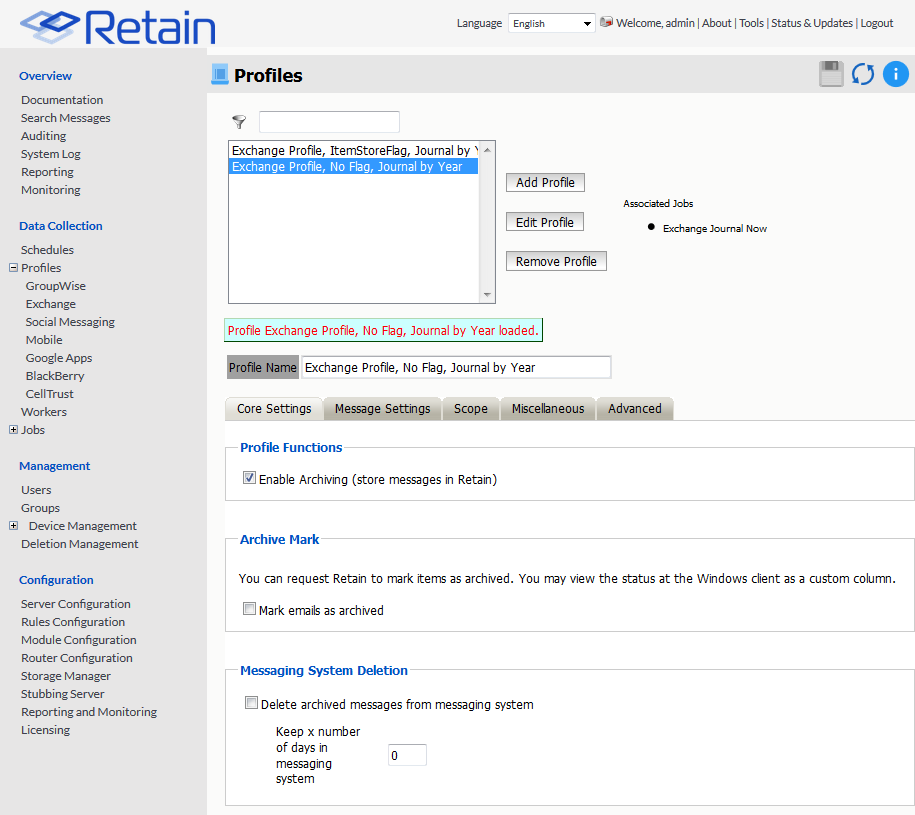The width and height of the screenshot is (915, 815).
Task: Open Licensing page
Action: click(x=46, y=730)
